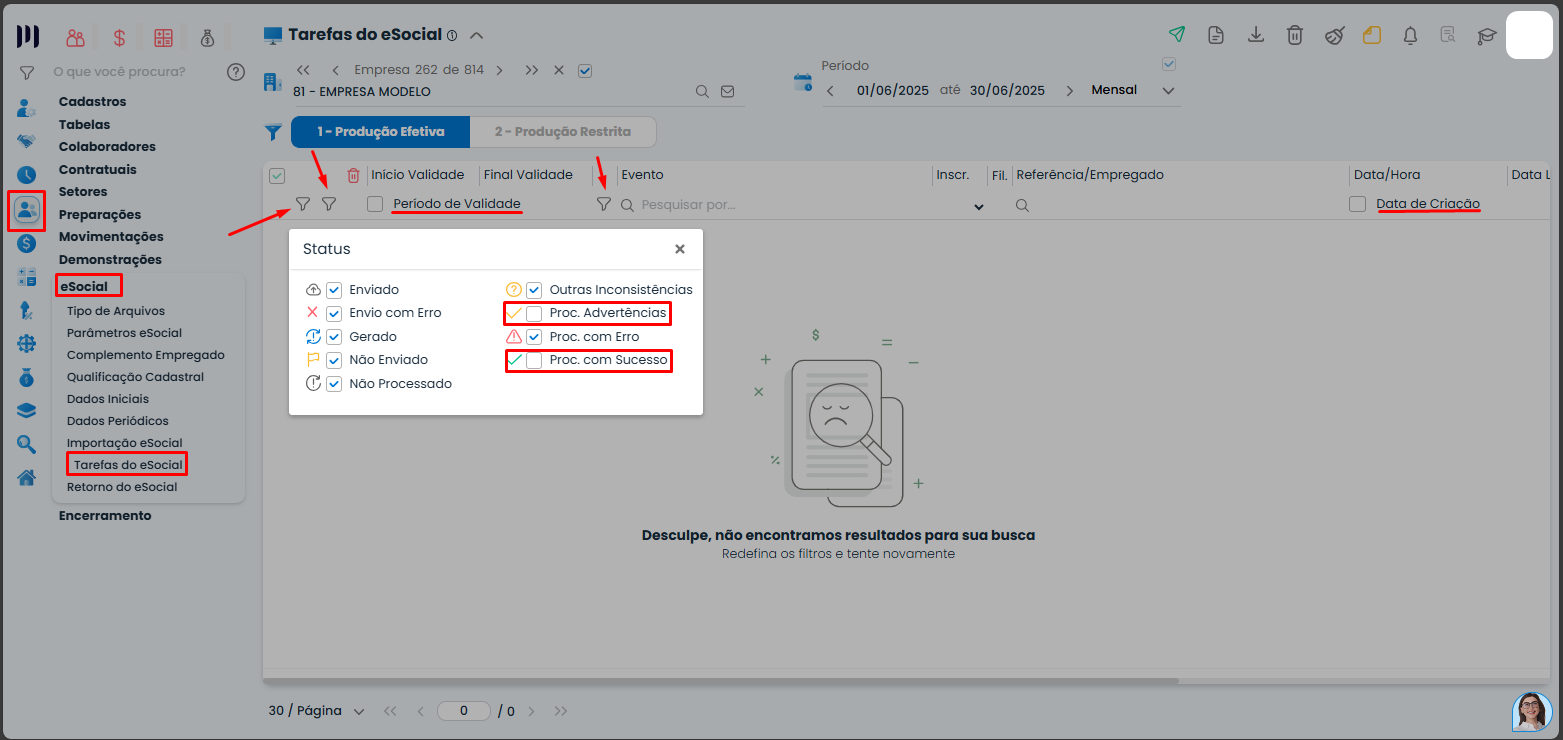
Task: Check the Proc. Advertências status checkbox
Action: (x=534, y=313)
